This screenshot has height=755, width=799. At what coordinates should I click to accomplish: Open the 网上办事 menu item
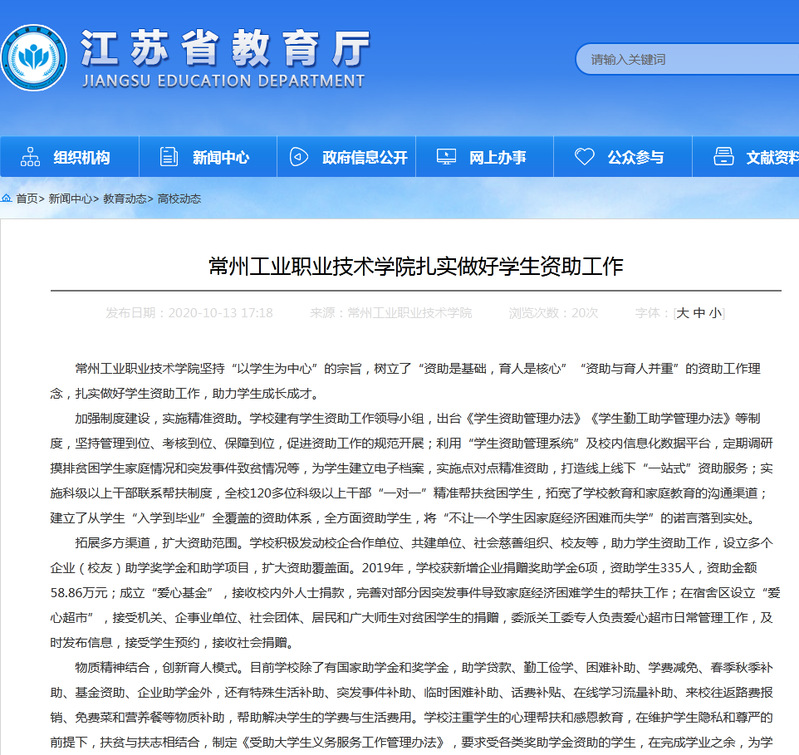[x=497, y=157]
